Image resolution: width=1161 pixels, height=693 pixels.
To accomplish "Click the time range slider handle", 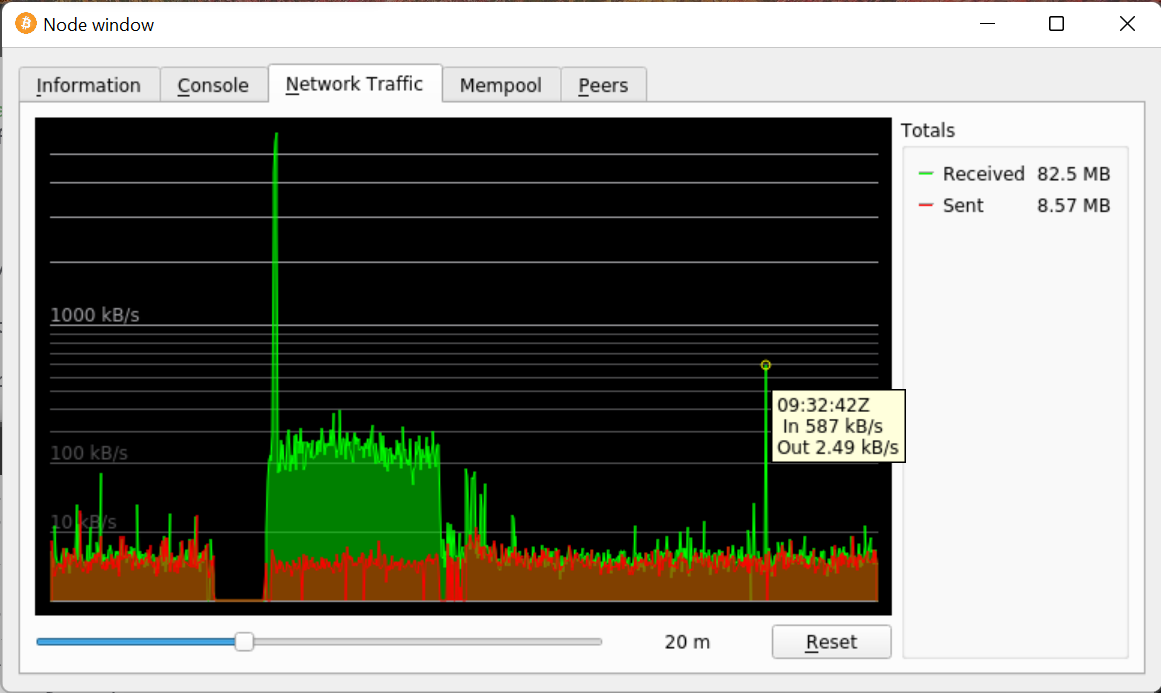I will [244, 642].
